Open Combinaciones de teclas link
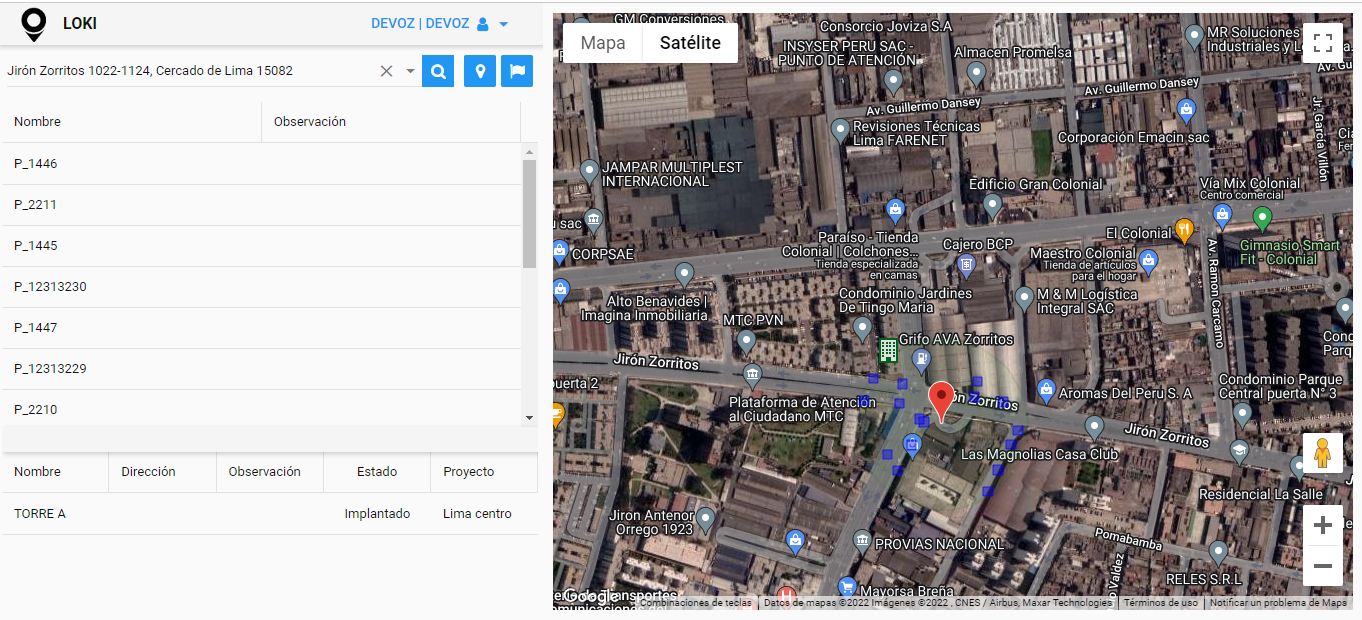Screen dimensions: 1362x620 [x=696, y=603]
